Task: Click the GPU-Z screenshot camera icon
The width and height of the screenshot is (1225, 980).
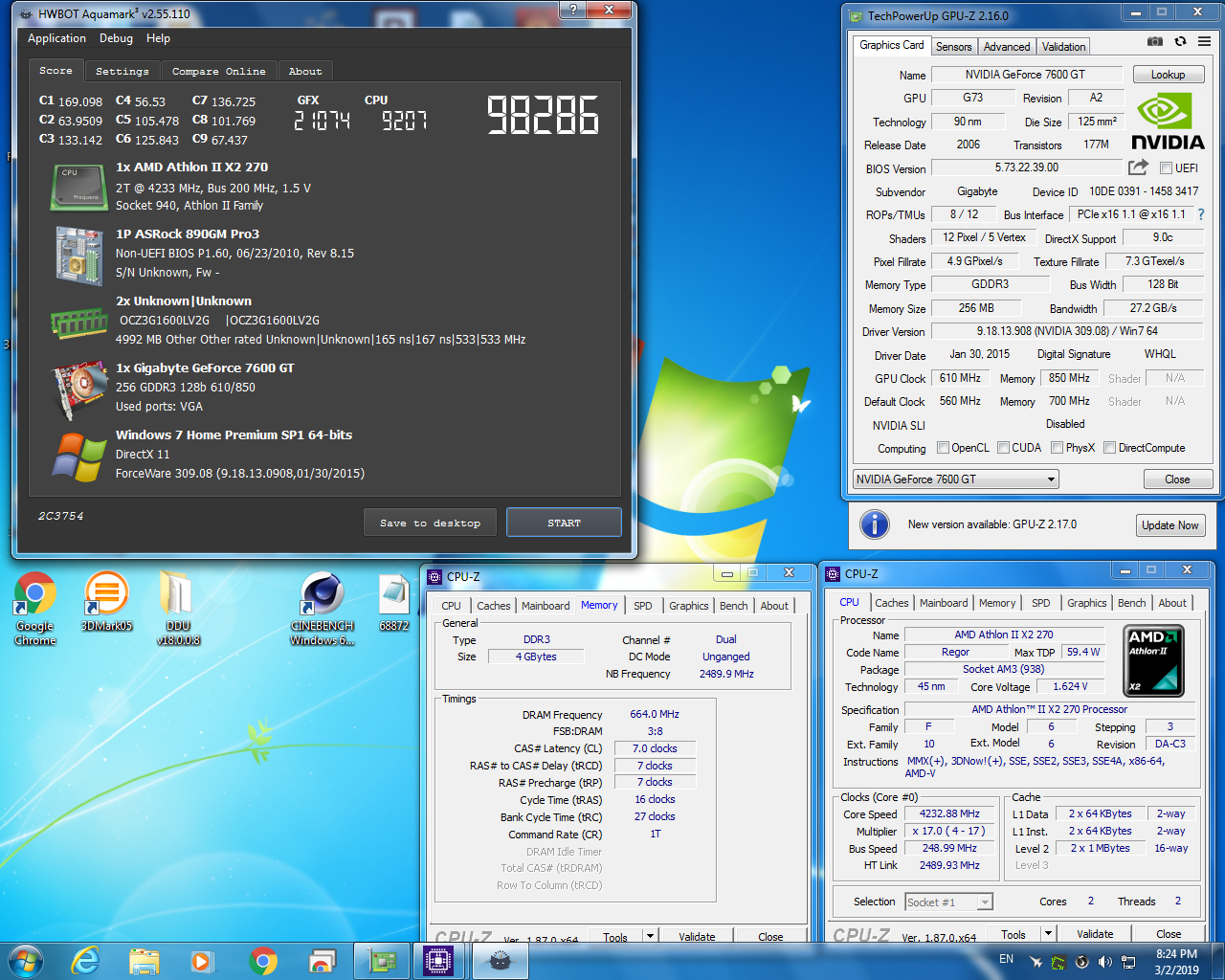Action: [x=1155, y=42]
